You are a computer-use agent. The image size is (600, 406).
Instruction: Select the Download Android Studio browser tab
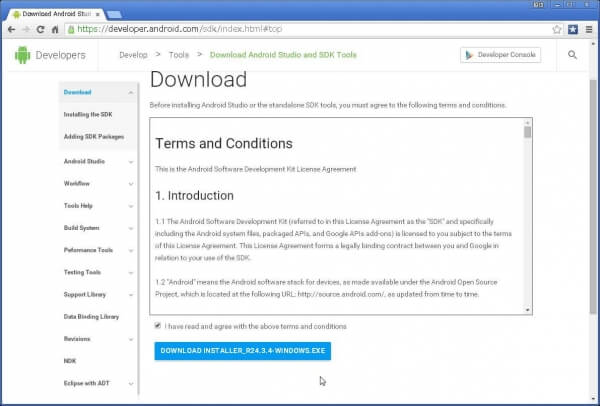point(56,14)
